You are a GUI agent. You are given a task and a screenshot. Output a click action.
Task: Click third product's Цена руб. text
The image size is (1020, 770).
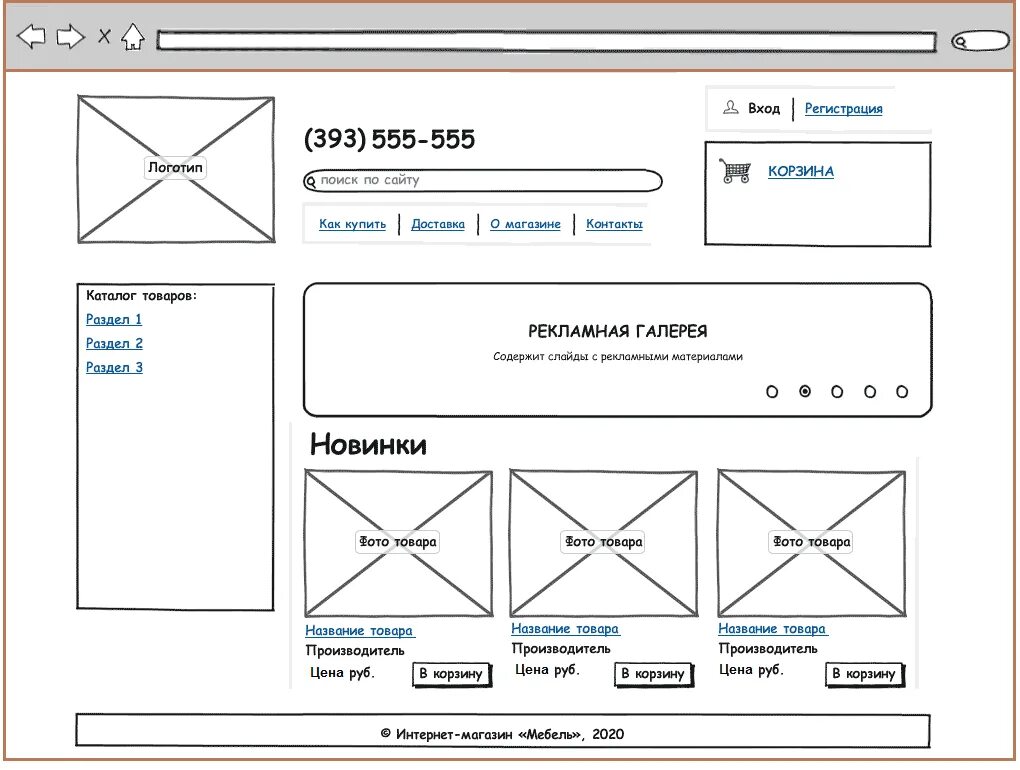751,670
